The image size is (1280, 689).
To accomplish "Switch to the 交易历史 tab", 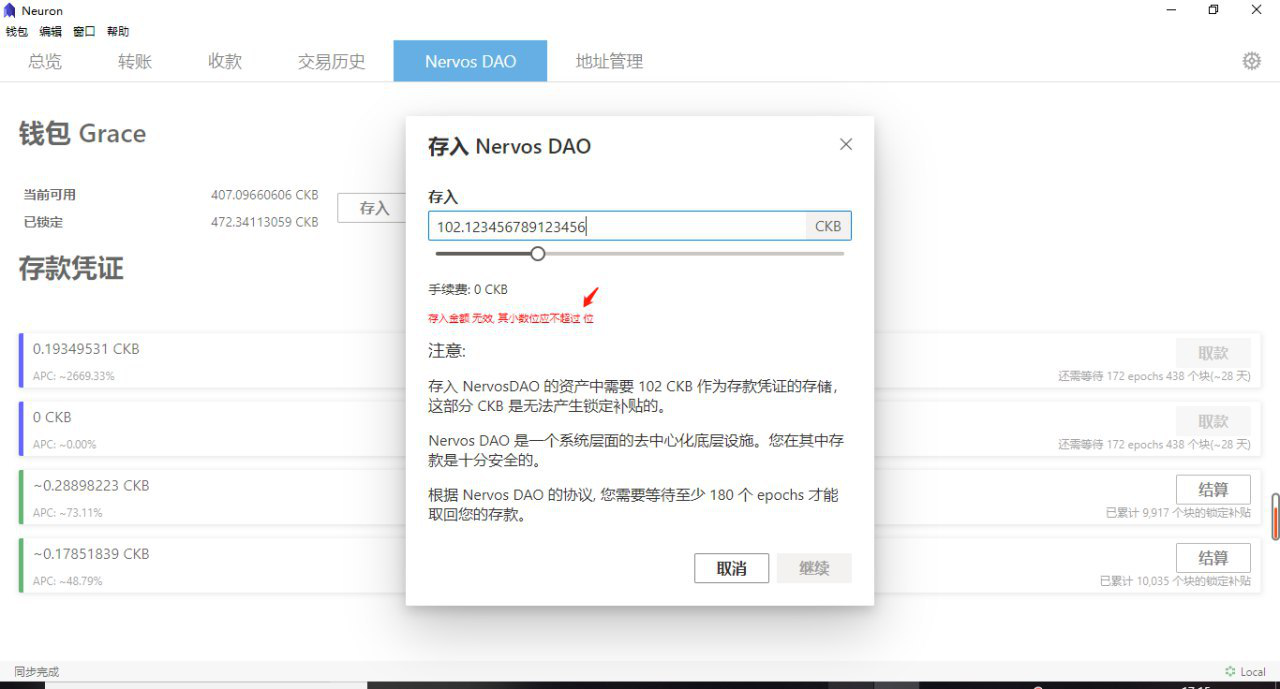I will coord(331,61).
